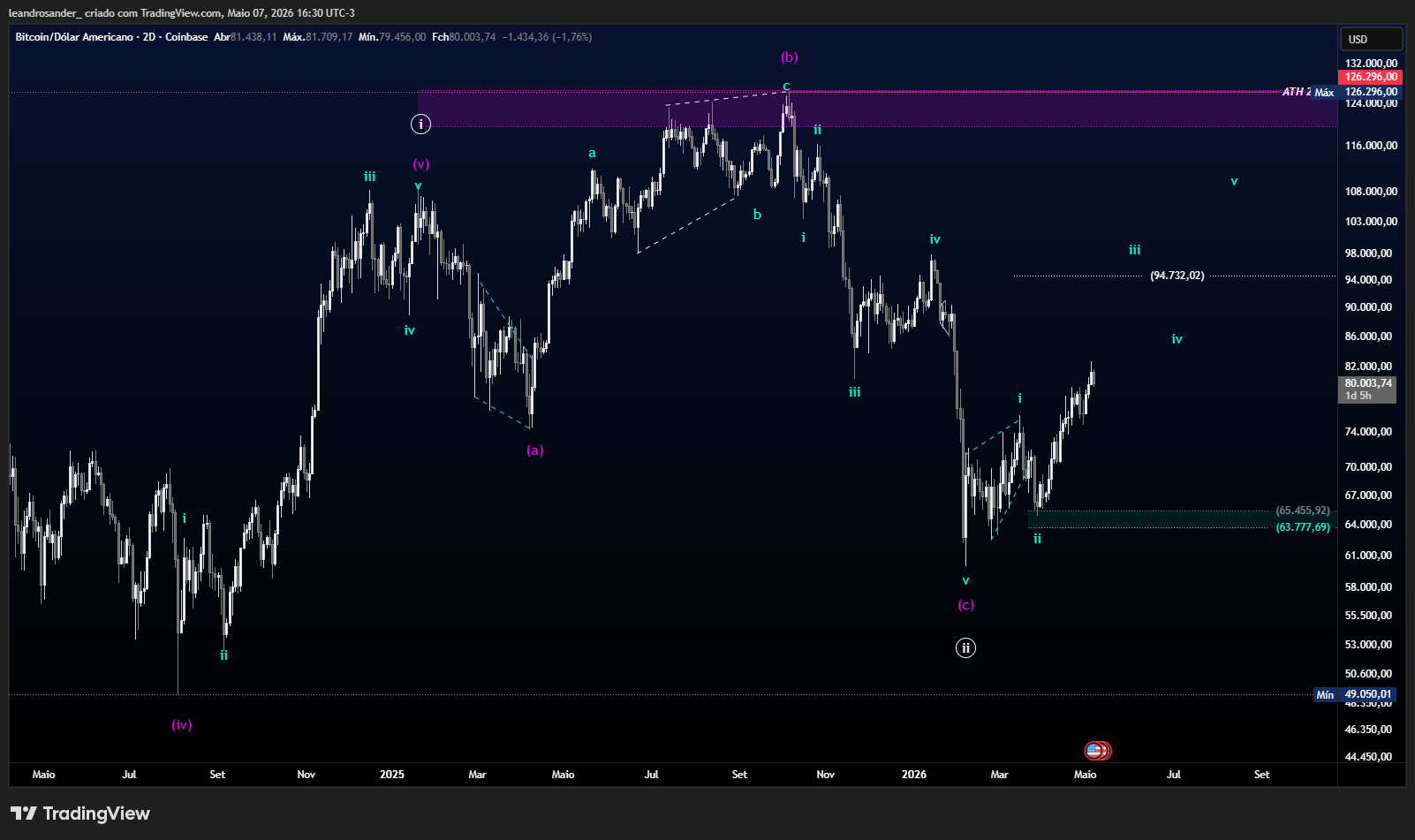Click the Bitcoin/Dólar Americano symbol title

74,37
